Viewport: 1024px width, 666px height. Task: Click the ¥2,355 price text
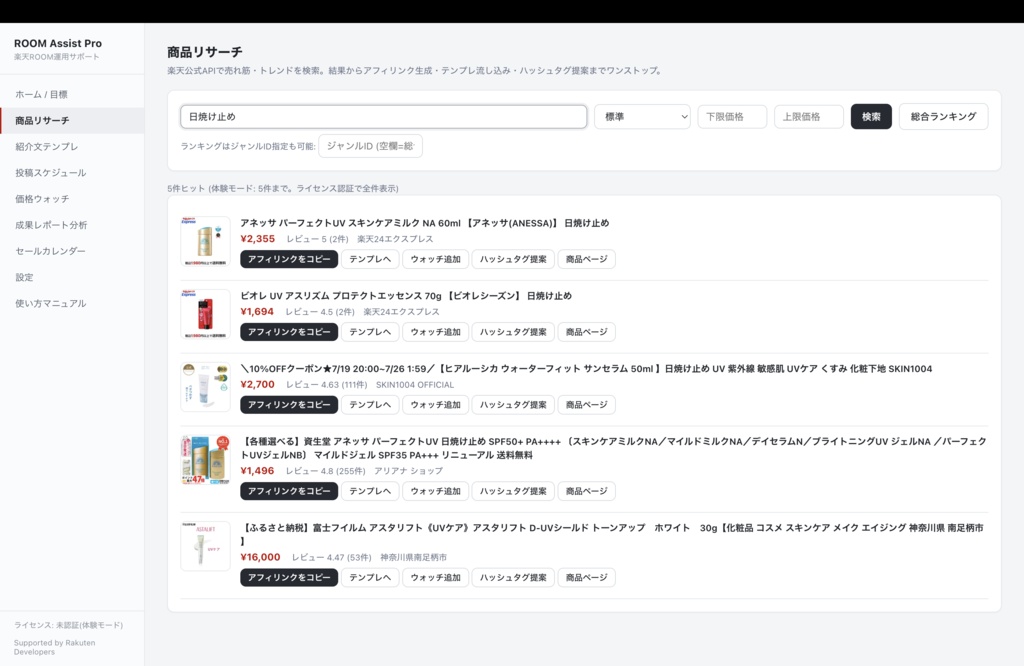pyautogui.click(x=257, y=239)
